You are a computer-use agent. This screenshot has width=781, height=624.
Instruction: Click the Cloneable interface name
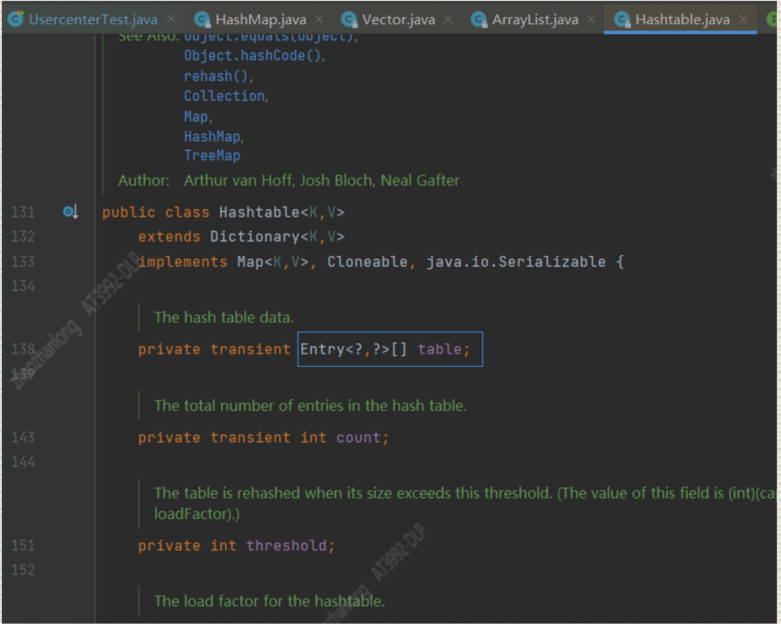tap(367, 262)
